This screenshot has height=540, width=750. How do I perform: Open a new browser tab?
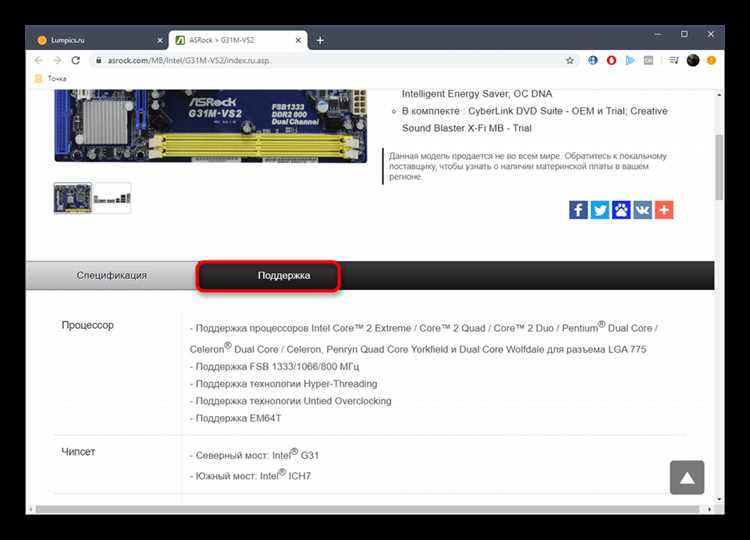coord(320,40)
